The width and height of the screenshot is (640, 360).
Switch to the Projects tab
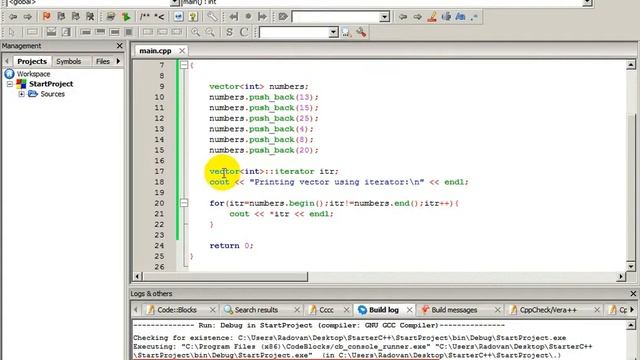pyautogui.click(x=32, y=61)
